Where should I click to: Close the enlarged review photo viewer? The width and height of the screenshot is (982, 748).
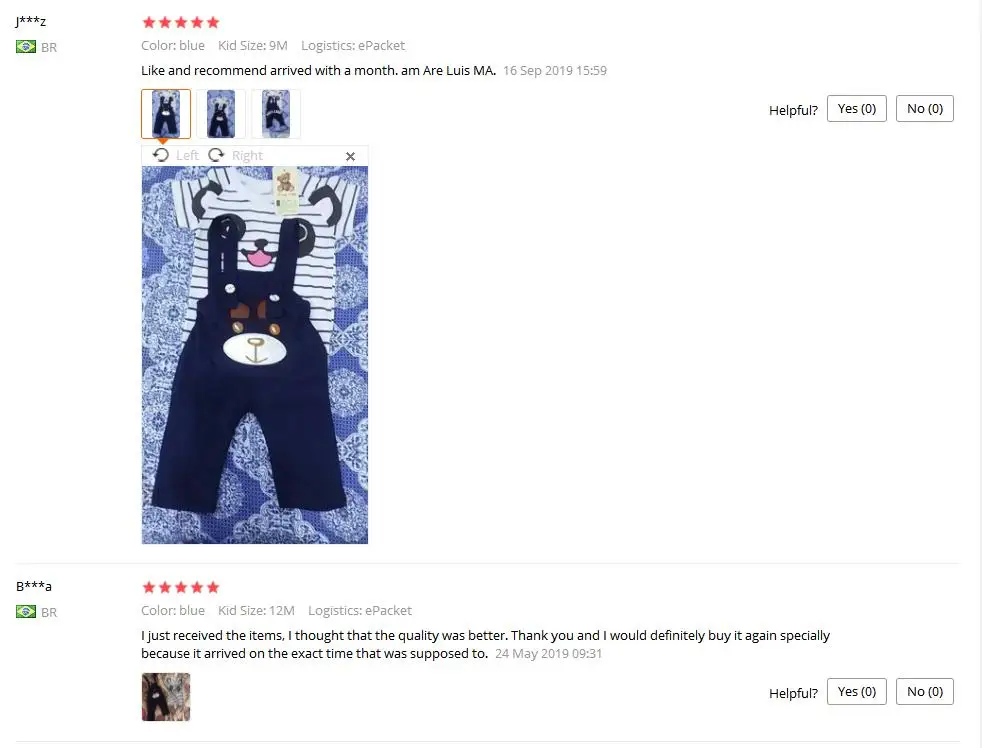click(x=351, y=156)
